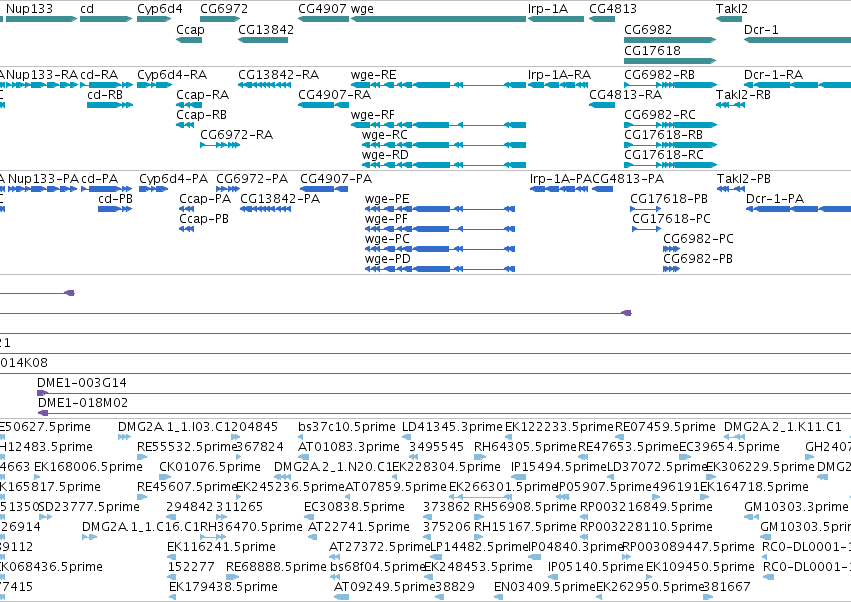The height and width of the screenshot is (602, 851).
Task: Click the wge-PE protein label
Action: pos(387,199)
